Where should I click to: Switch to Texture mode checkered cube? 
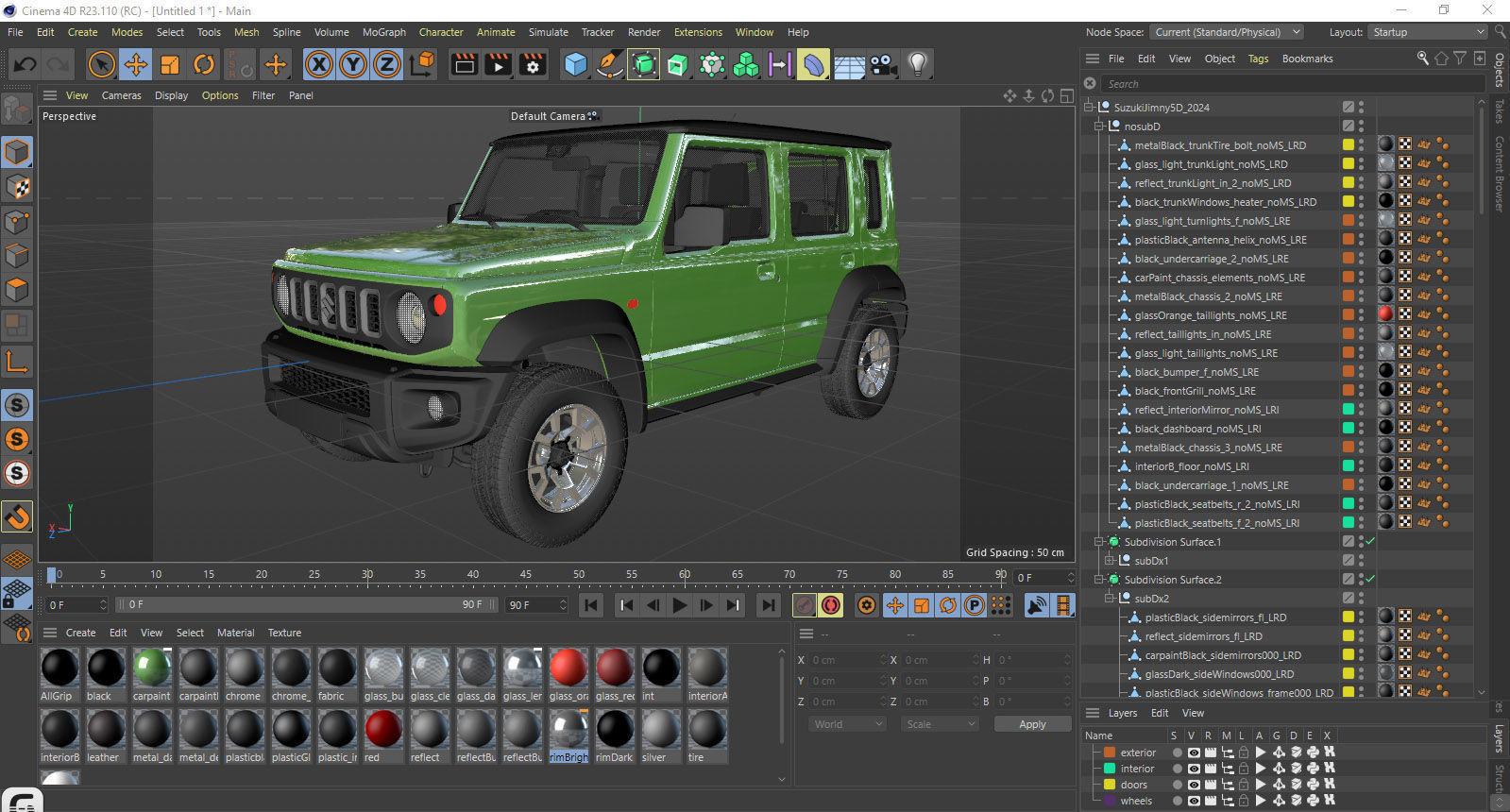tap(17, 187)
